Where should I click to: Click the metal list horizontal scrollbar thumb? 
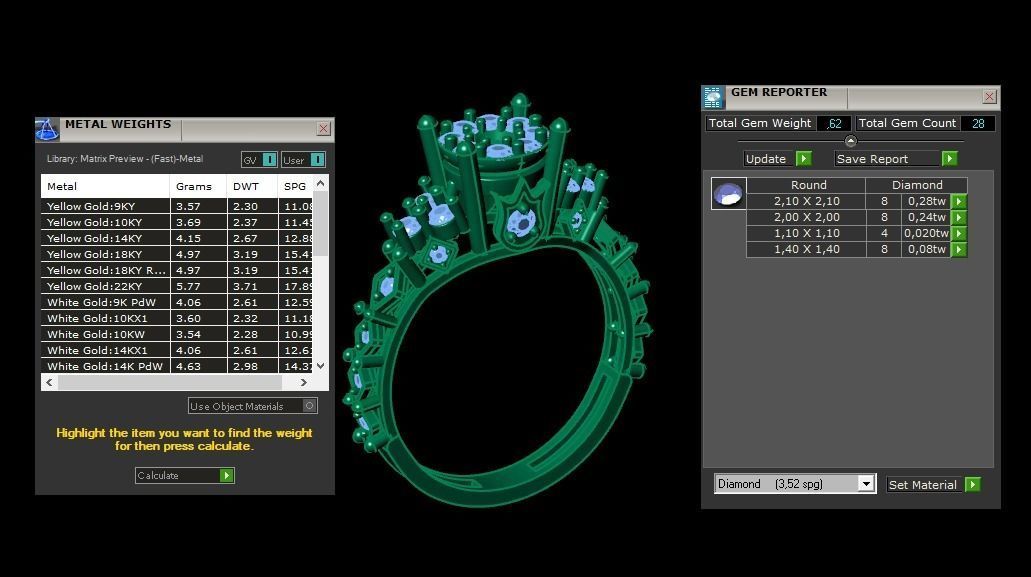[x=170, y=382]
